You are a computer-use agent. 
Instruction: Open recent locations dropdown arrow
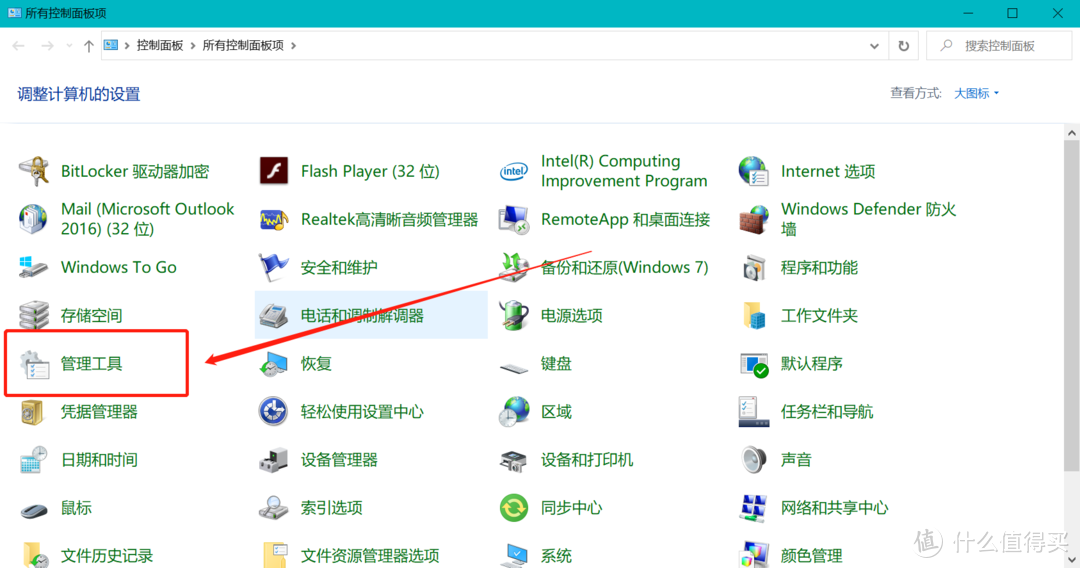[69, 46]
